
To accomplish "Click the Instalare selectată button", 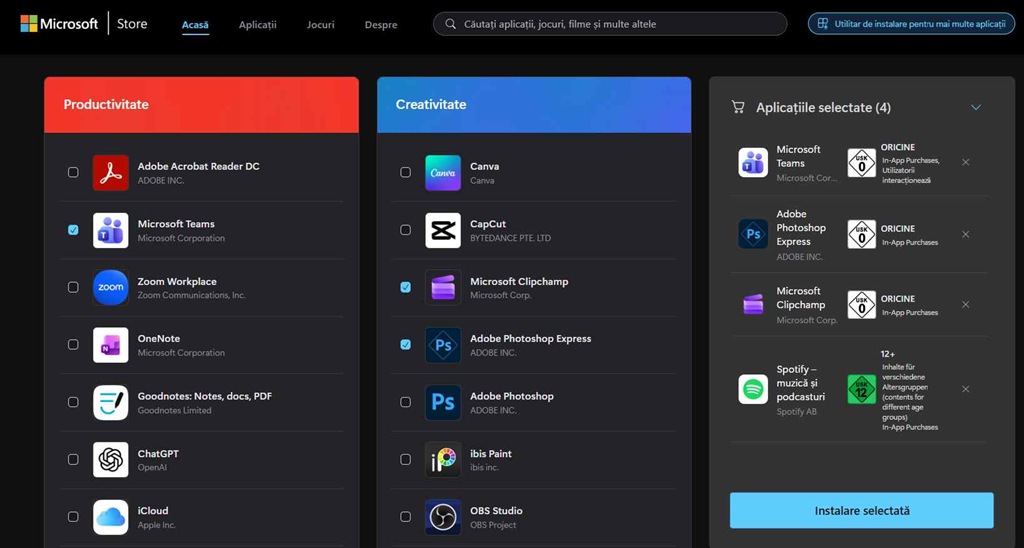I will pyautogui.click(x=861, y=511).
